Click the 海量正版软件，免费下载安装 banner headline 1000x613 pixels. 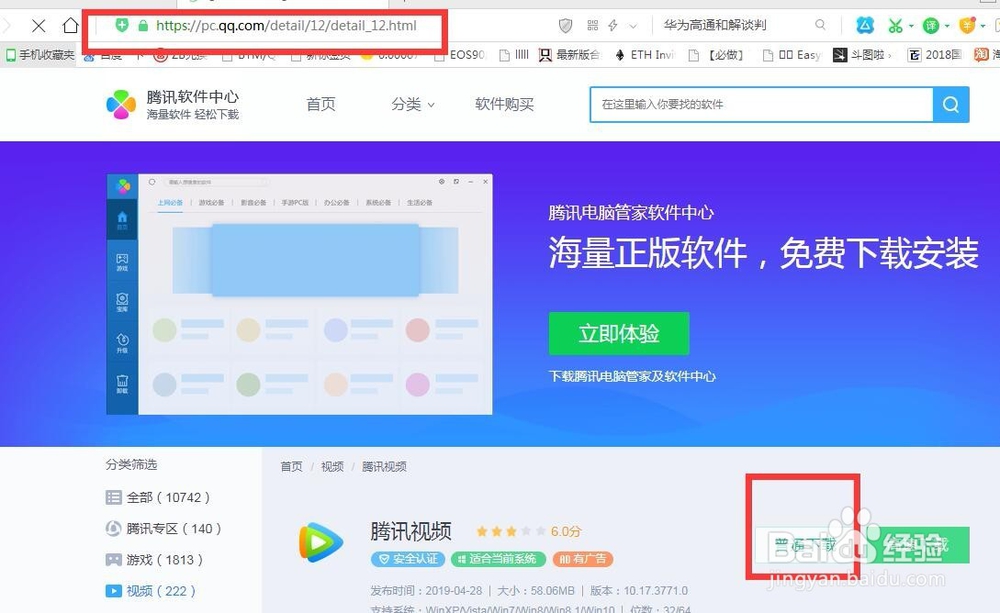tap(763, 253)
